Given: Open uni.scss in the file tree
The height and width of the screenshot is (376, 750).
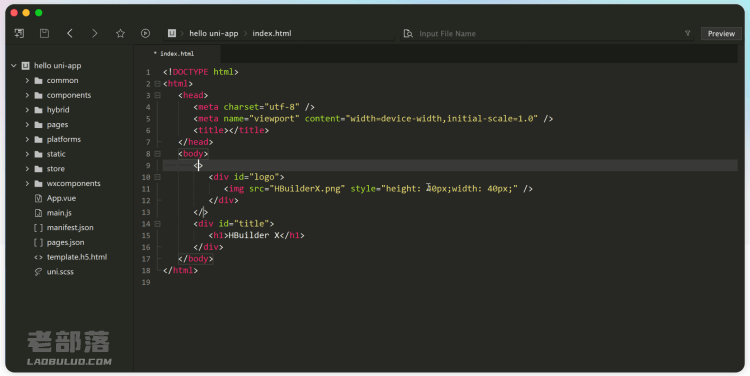Looking at the screenshot, I should [60, 272].
